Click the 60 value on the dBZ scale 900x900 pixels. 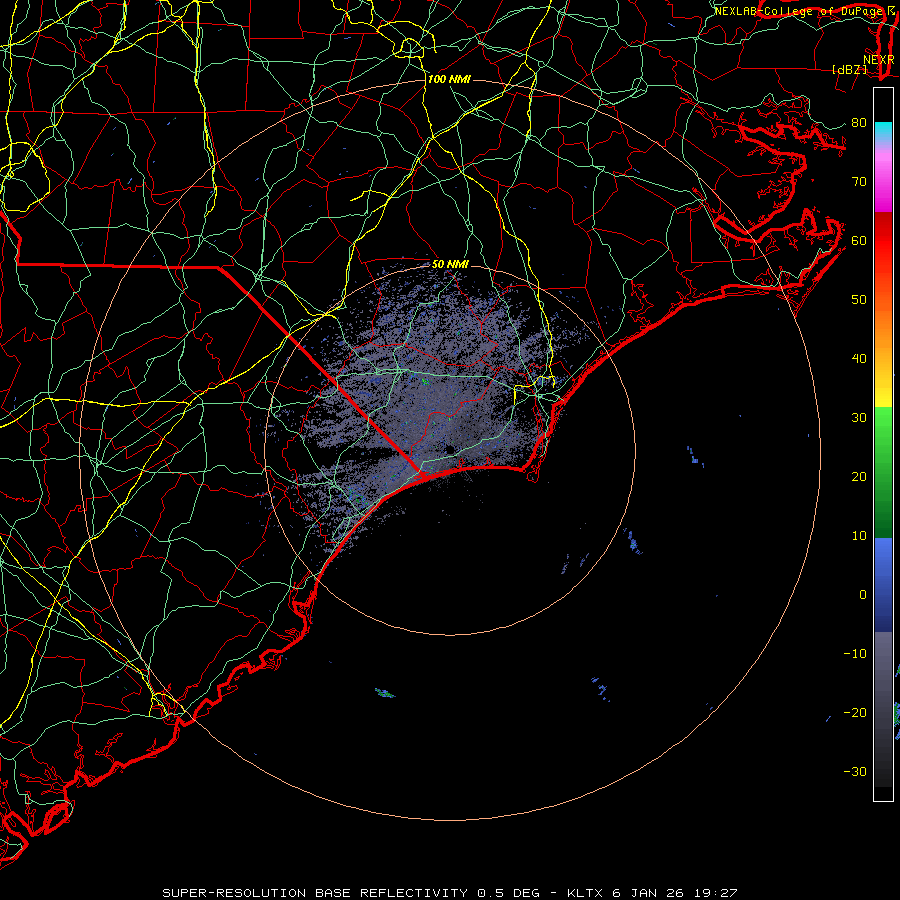coord(859,240)
